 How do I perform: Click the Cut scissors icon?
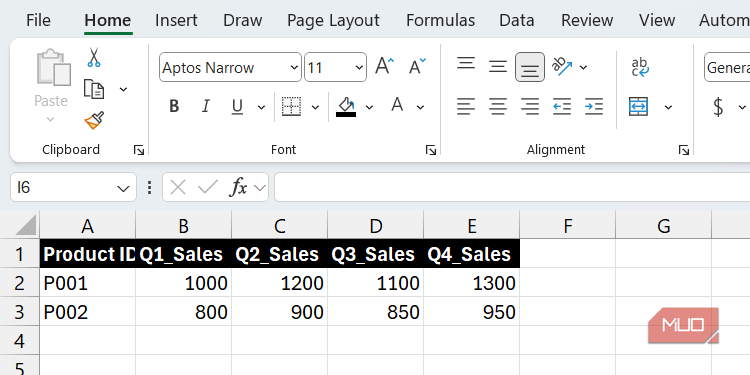pyautogui.click(x=94, y=57)
